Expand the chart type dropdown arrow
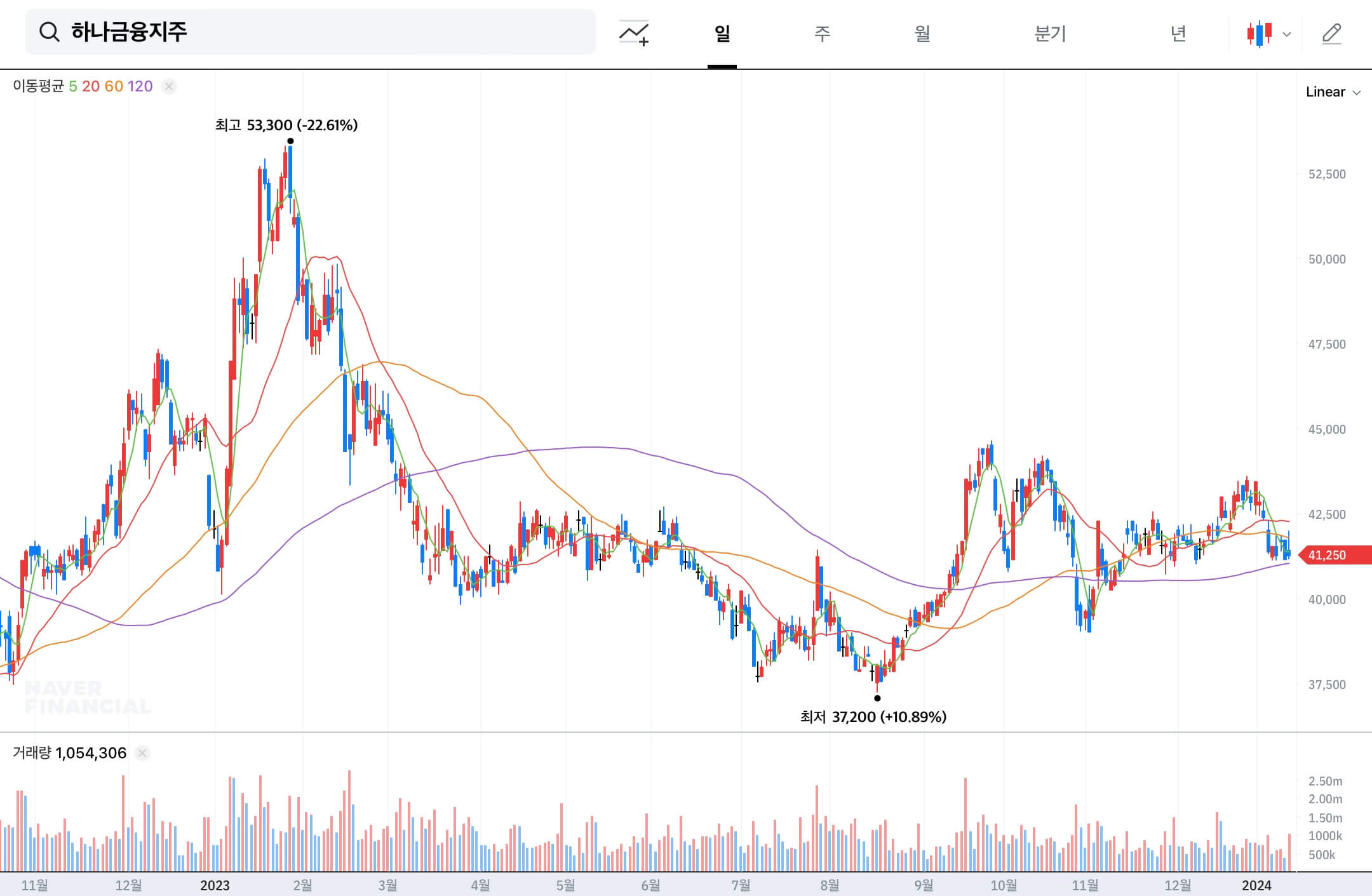This screenshot has height=896, width=1372. [x=1287, y=34]
